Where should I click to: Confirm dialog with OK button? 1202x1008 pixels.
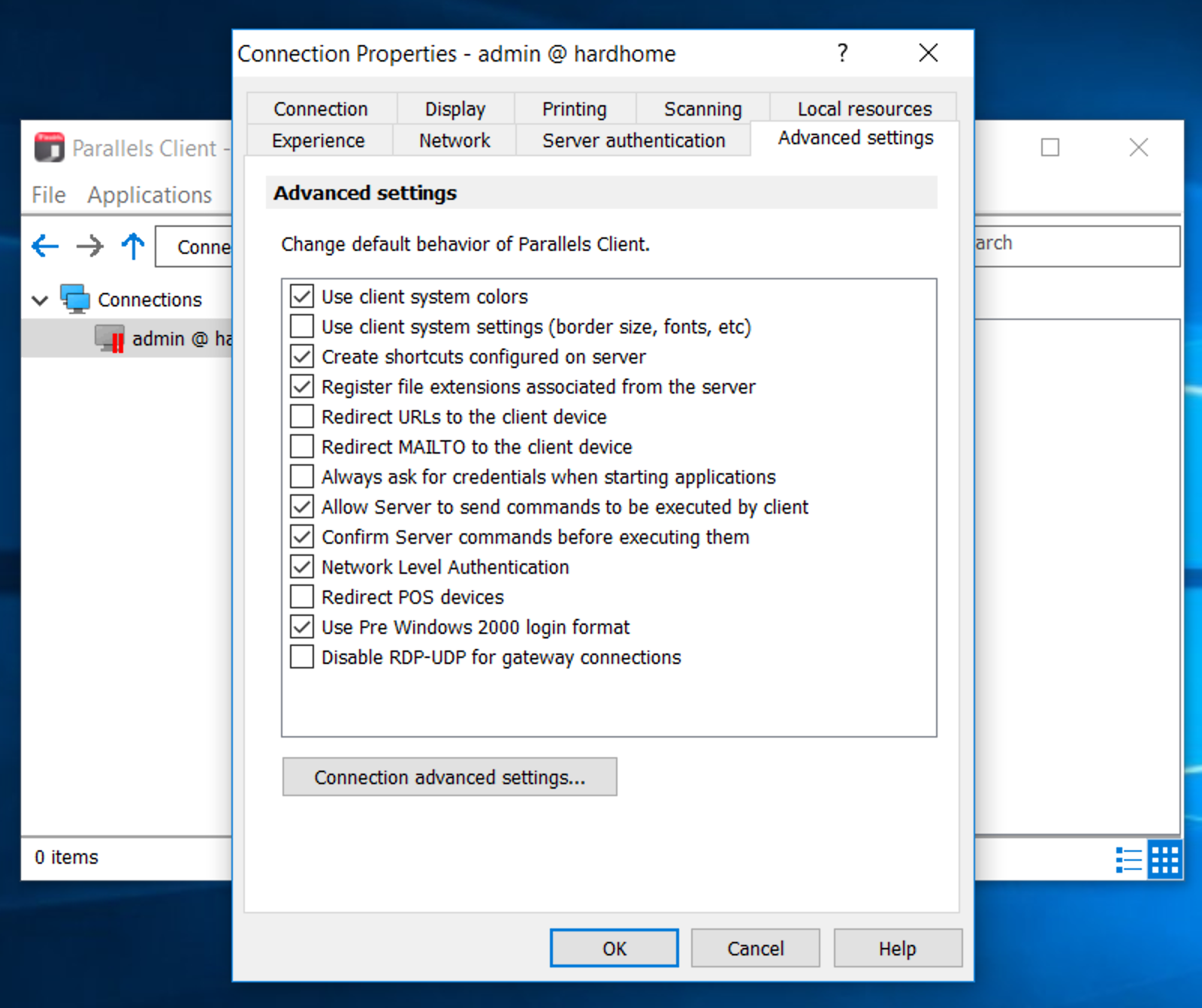[x=615, y=949]
